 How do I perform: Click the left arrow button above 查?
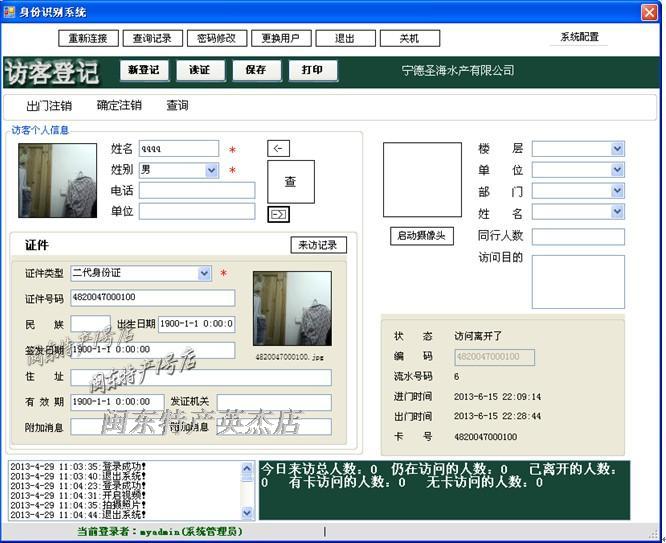click(278, 148)
